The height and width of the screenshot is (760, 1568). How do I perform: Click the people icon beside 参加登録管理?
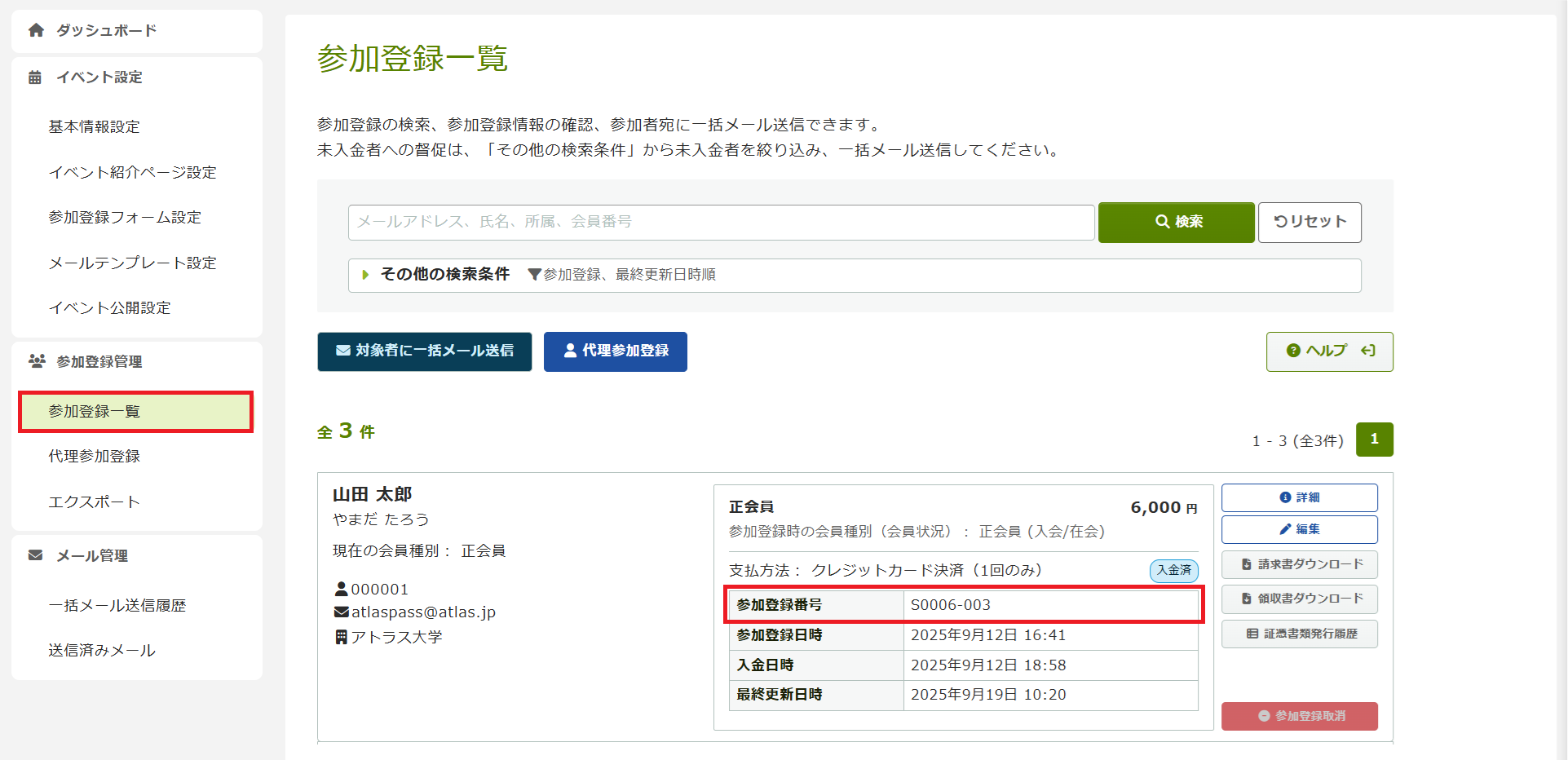(37, 361)
